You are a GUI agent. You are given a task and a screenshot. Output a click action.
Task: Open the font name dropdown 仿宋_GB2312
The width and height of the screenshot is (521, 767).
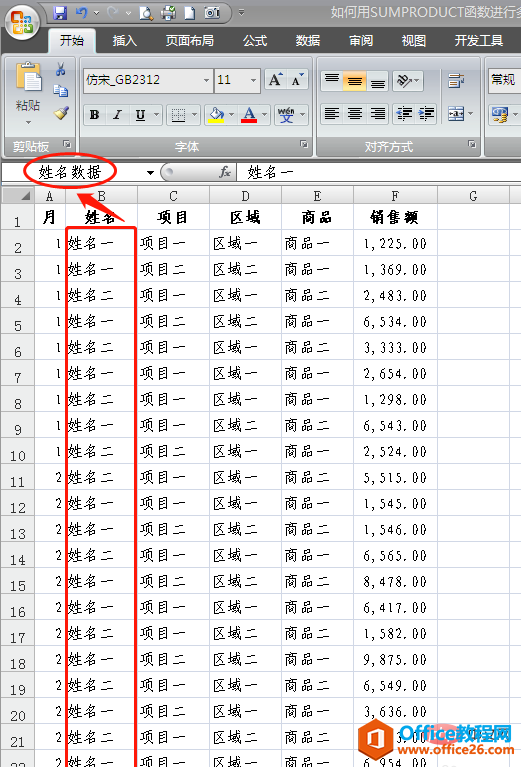click(206, 80)
